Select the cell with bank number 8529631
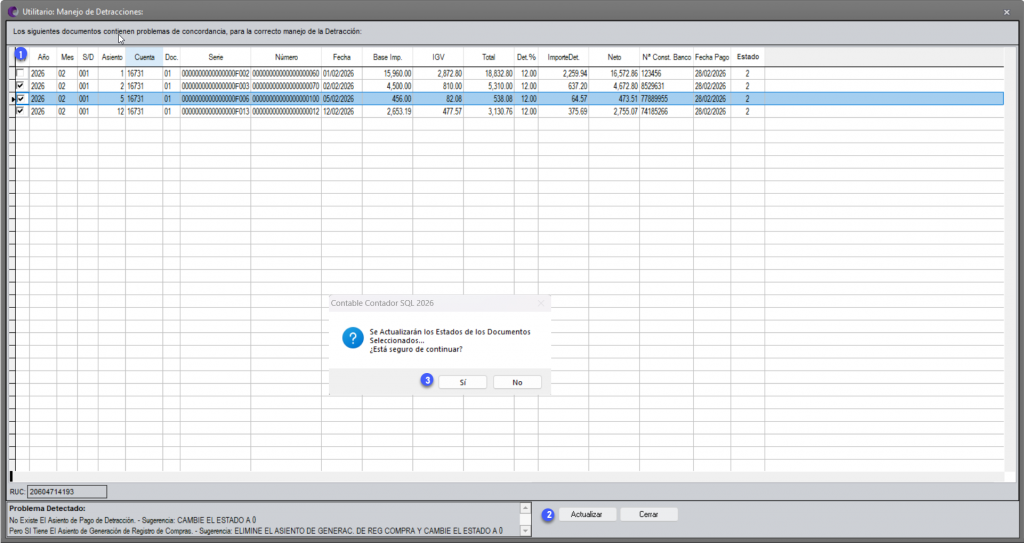Viewport: 1024px width, 543px height. tap(666, 86)
